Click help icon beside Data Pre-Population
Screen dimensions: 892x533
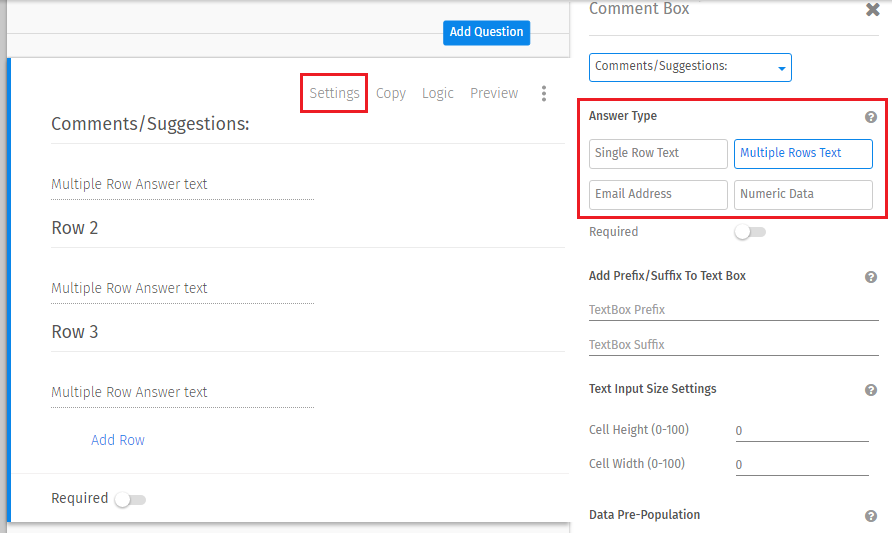[x=871, y=516]
